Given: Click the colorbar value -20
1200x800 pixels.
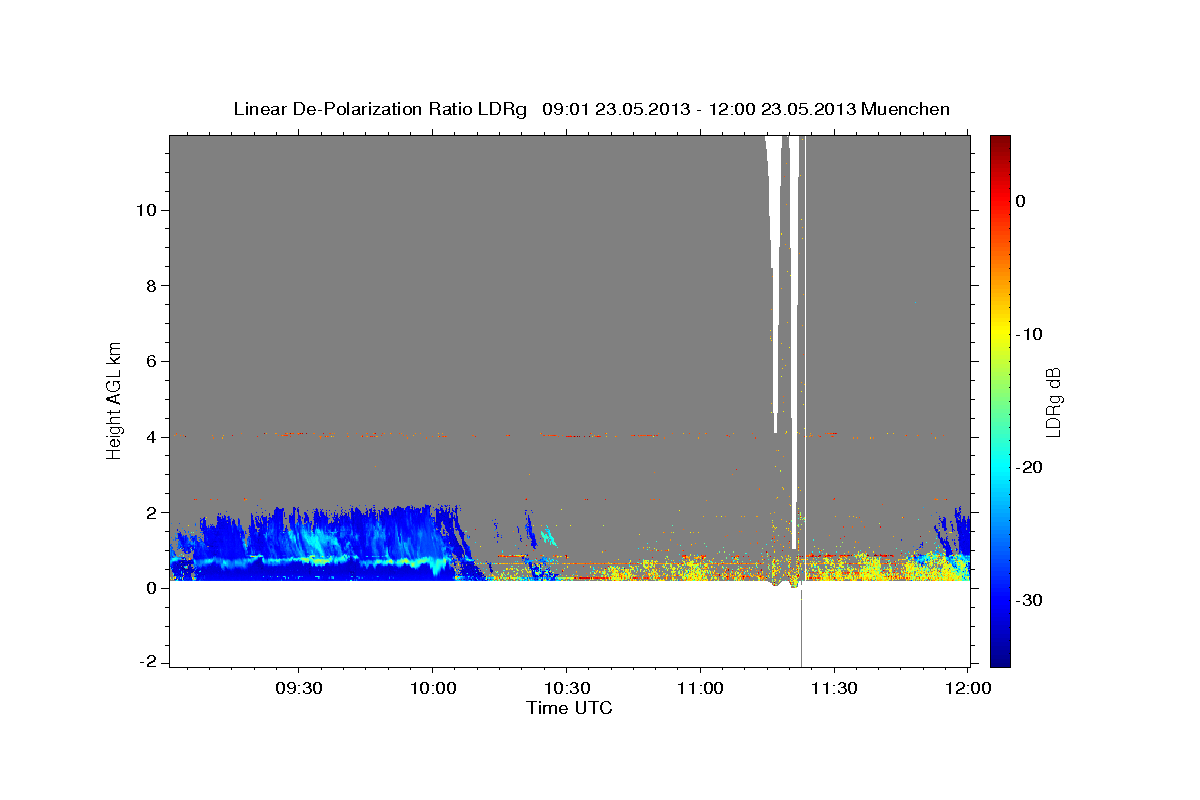Looking at the screenshot, I should (x=1029, y=467).
